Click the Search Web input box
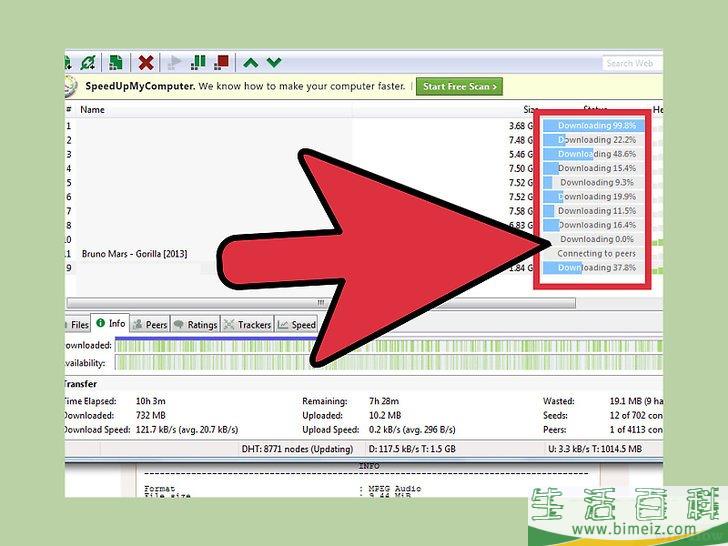This screenshot has height=546, width=728. 632,63
